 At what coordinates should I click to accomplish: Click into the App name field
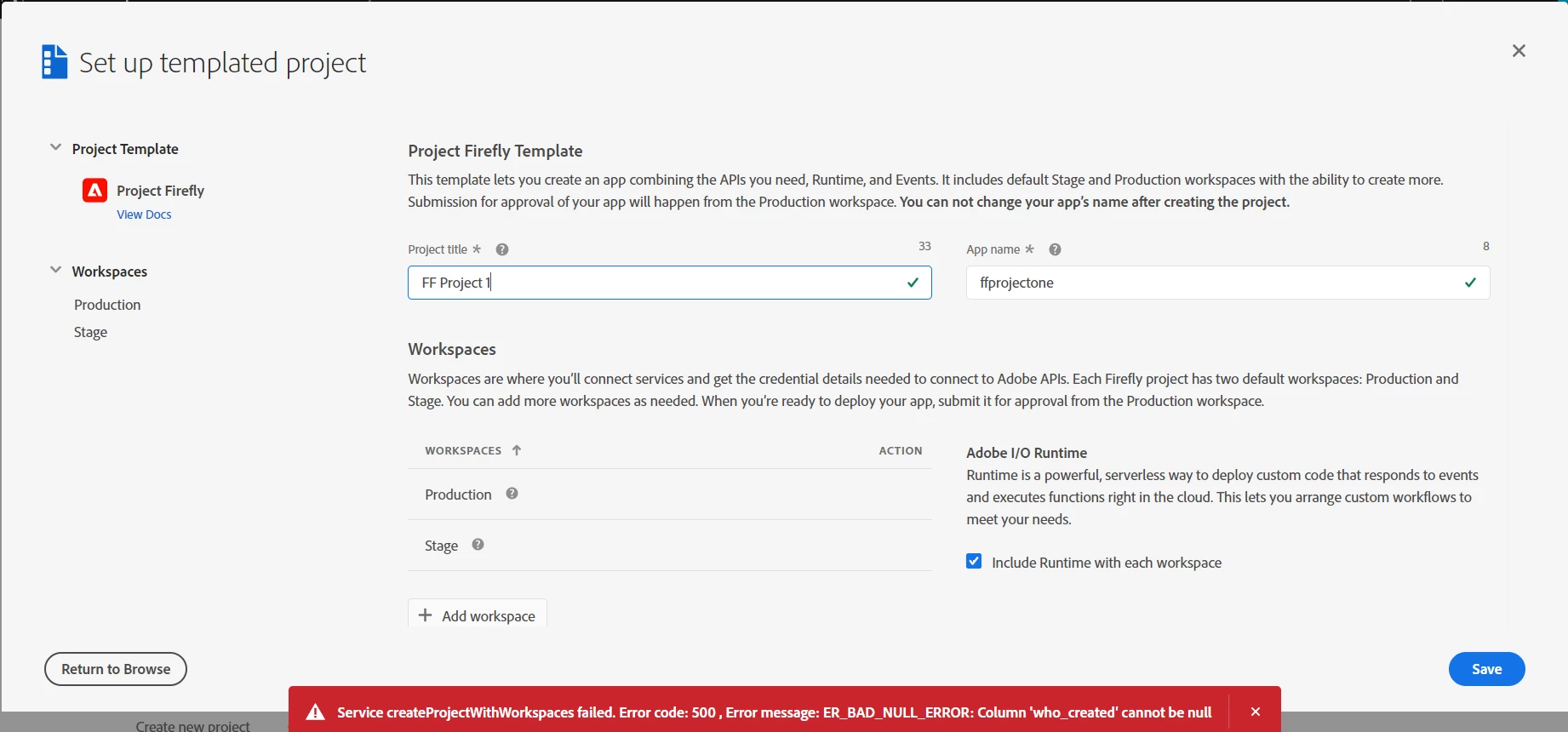pos(1228,283)
